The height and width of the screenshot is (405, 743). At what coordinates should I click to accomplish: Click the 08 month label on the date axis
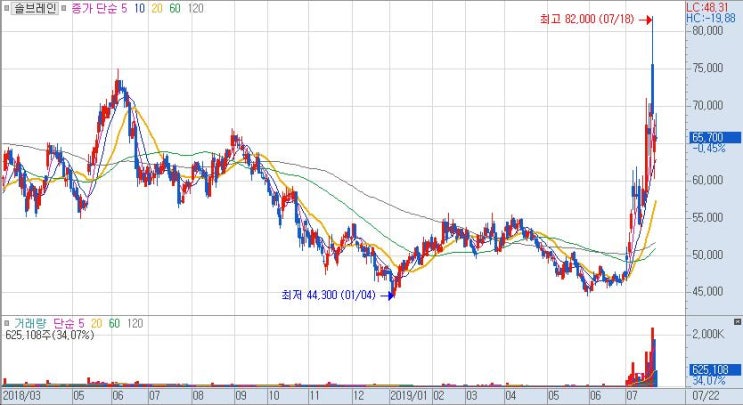(198, 395)
